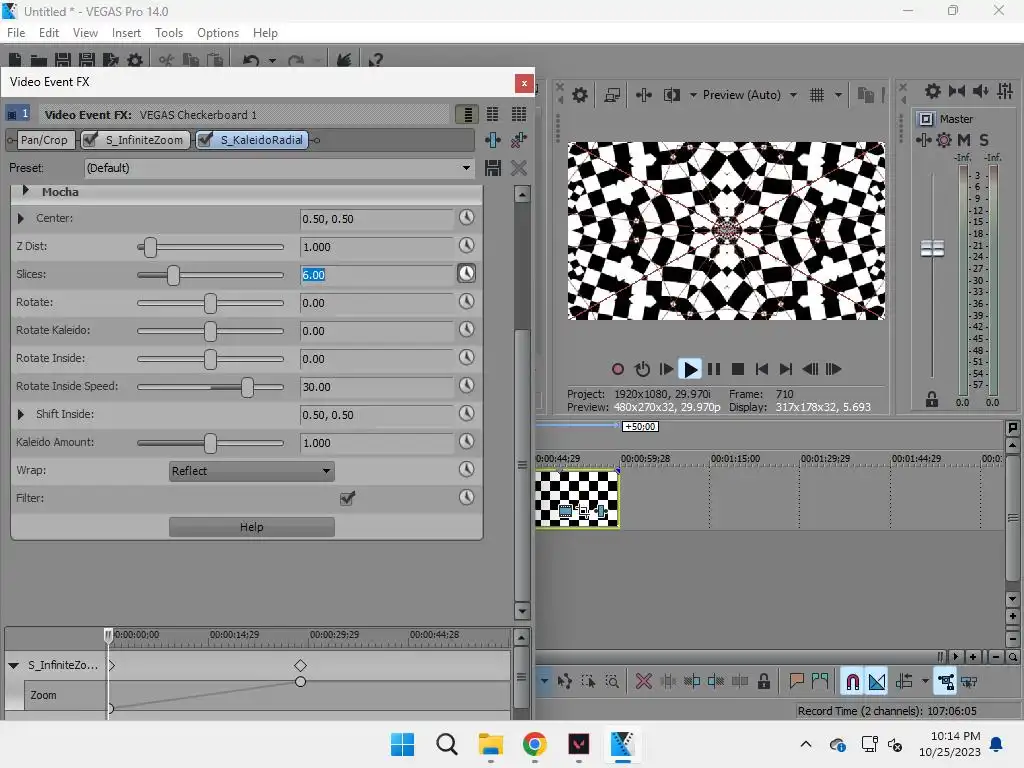
Task: Expand the Center parameter
Action: tap(20, 218)
